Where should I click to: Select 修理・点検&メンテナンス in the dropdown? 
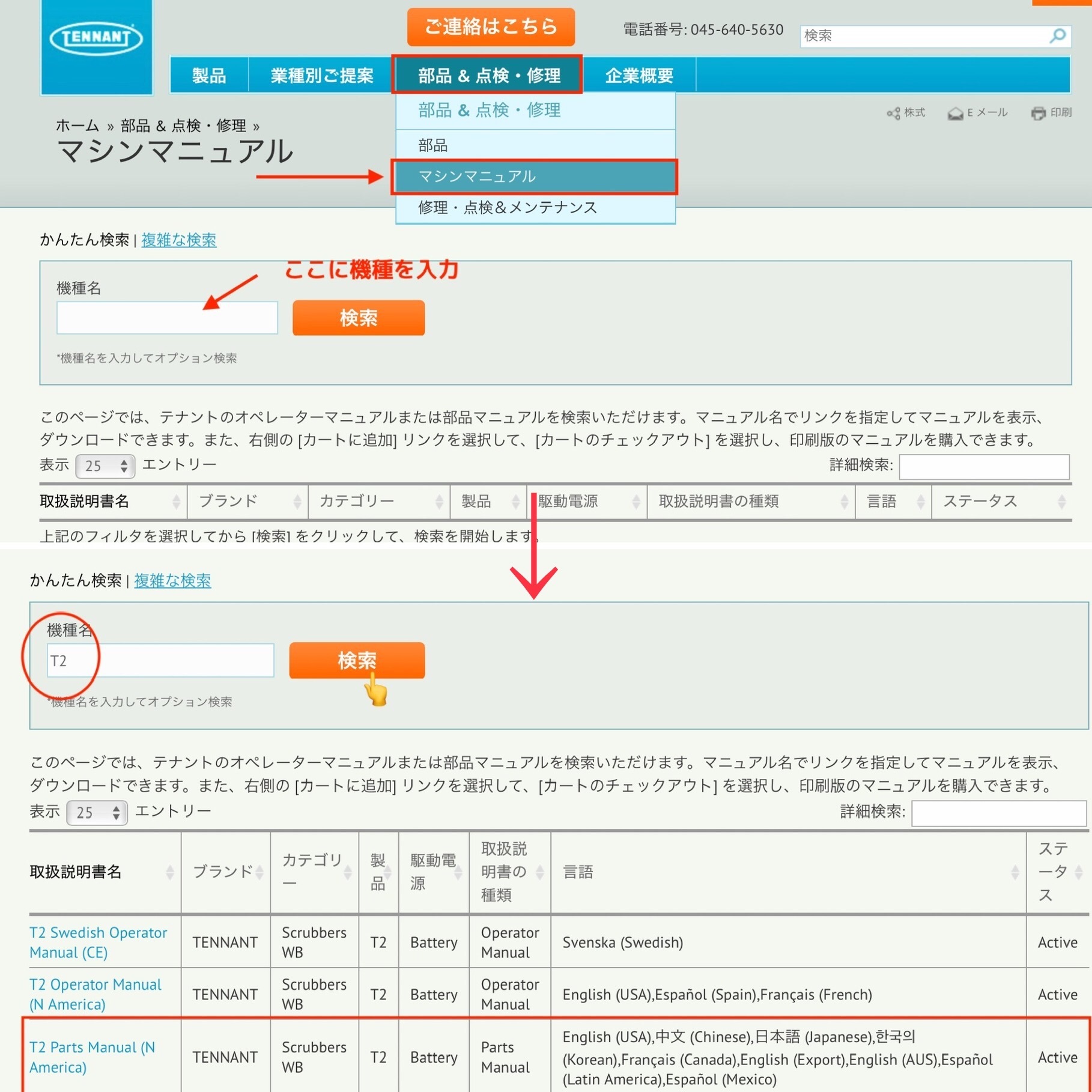[535, 208]
